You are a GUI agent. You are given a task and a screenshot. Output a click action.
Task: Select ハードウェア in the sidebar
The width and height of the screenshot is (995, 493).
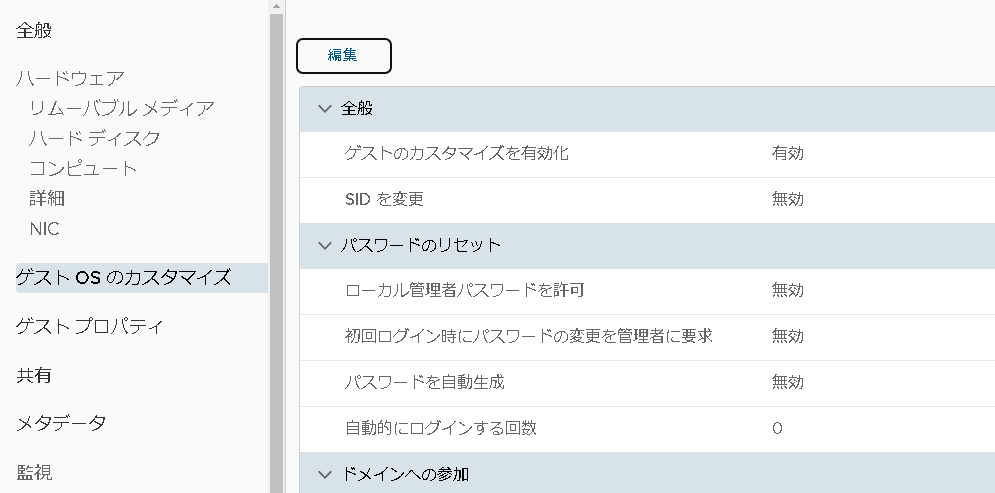(70, 78)
